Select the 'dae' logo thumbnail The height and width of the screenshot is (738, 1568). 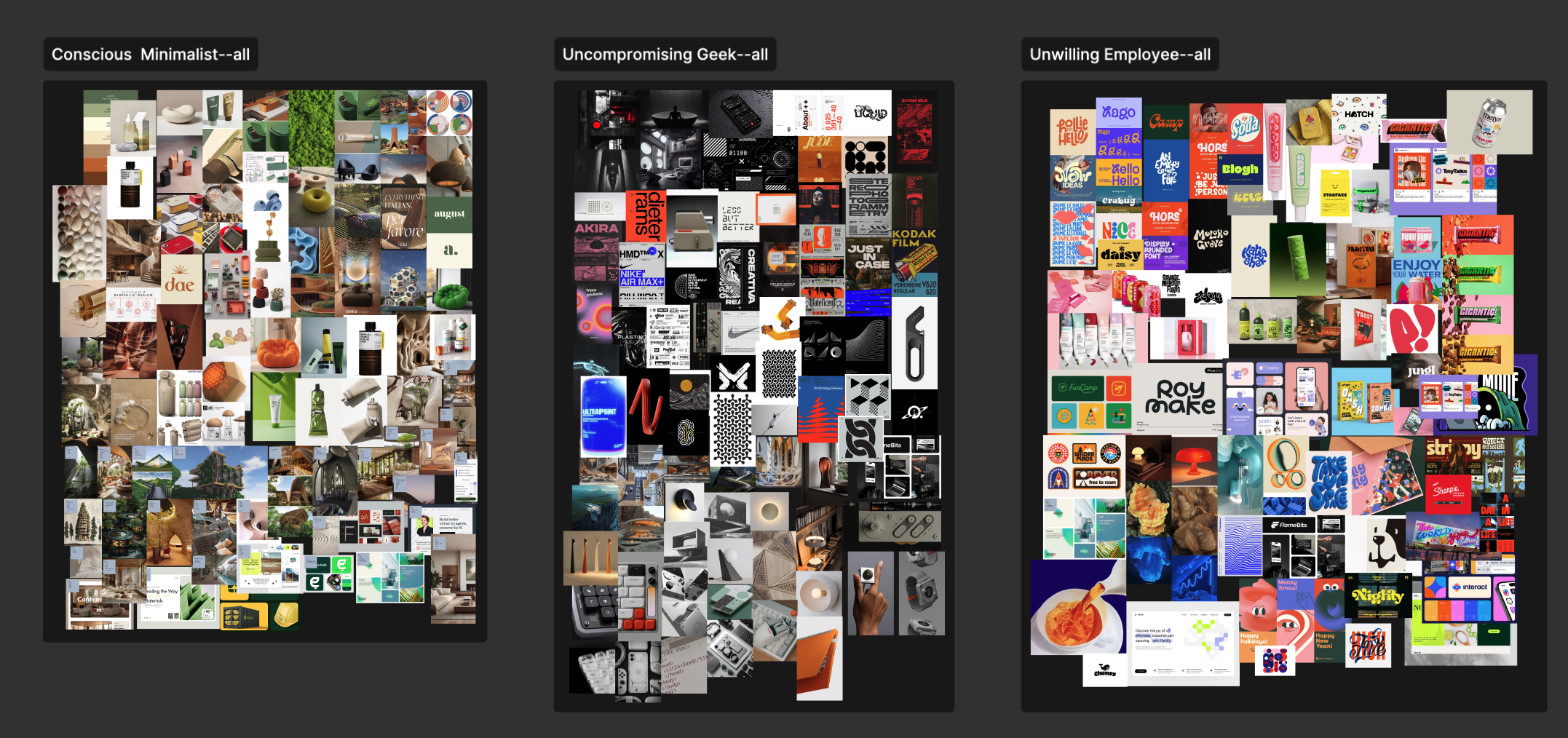pyautogui.click(x=181, y=279)
